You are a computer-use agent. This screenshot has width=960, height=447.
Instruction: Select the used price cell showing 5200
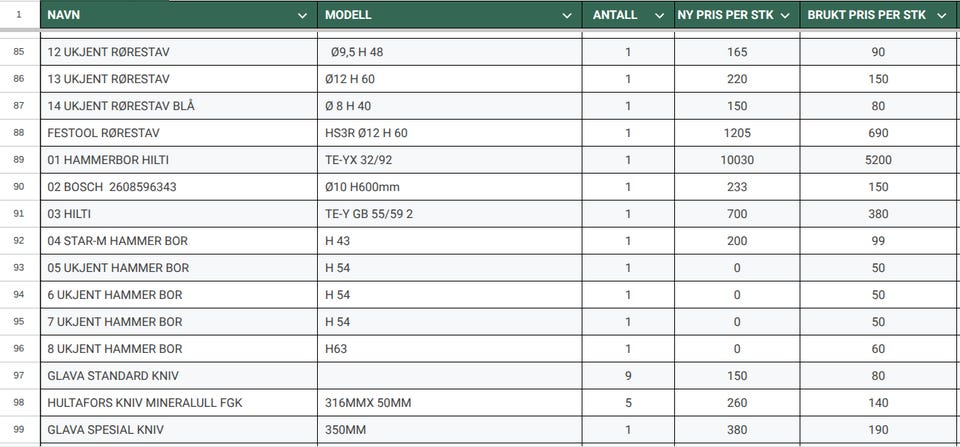[879, 160]
